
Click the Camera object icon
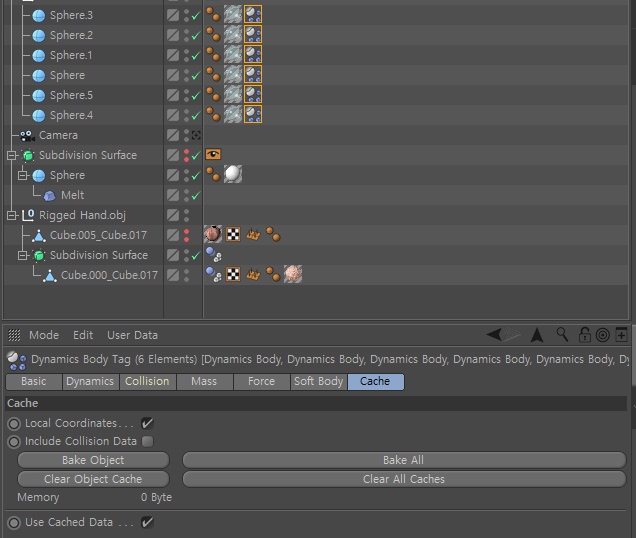pos(27,136)
